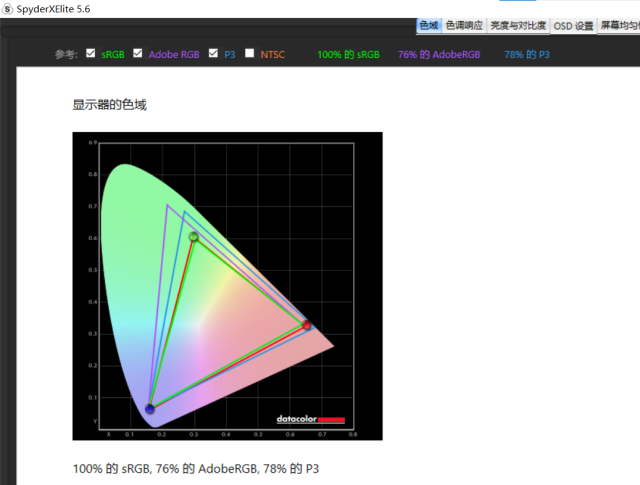Click the '参考:' label
The width and height of the screenshot is (640, 485).
[x=66, y=54]
